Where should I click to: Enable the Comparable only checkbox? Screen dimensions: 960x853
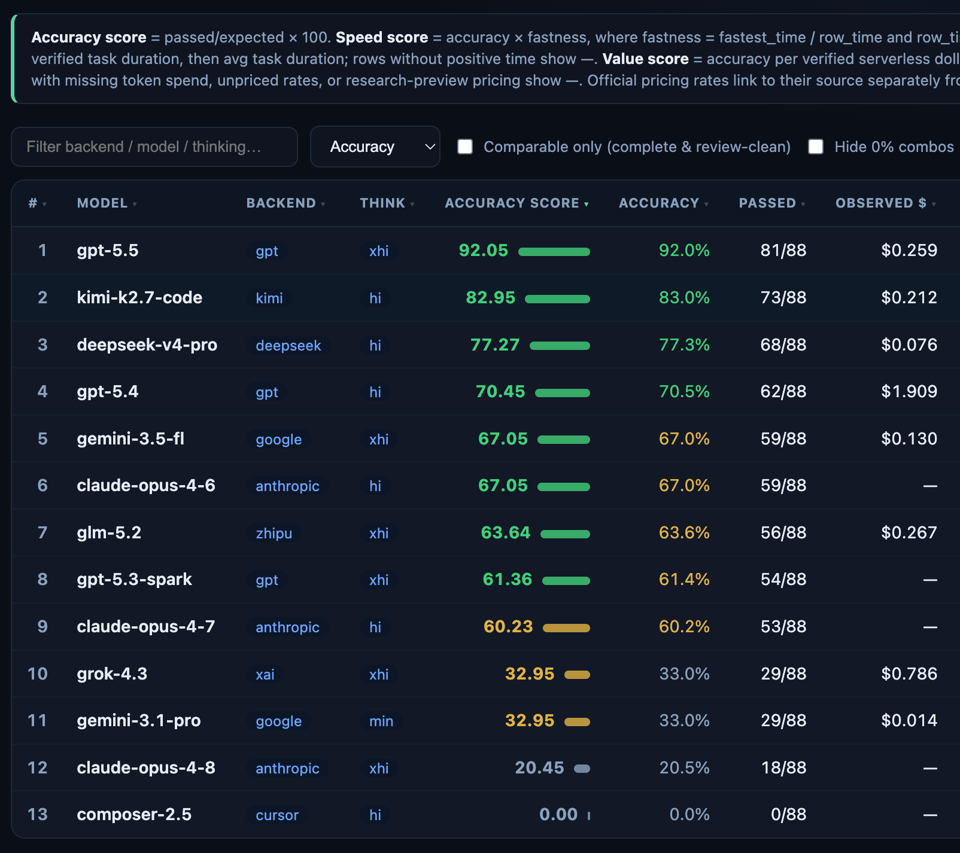click(465, 146)
